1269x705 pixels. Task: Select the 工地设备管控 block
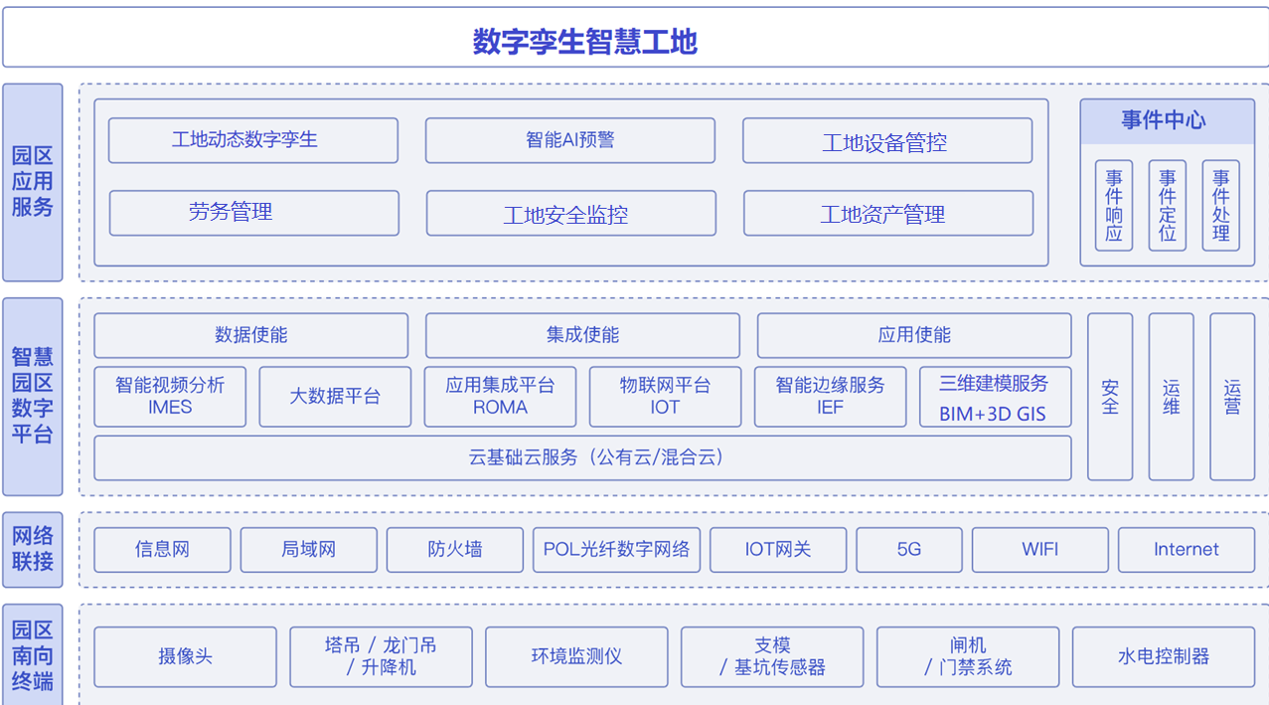[x=888, y=140]
